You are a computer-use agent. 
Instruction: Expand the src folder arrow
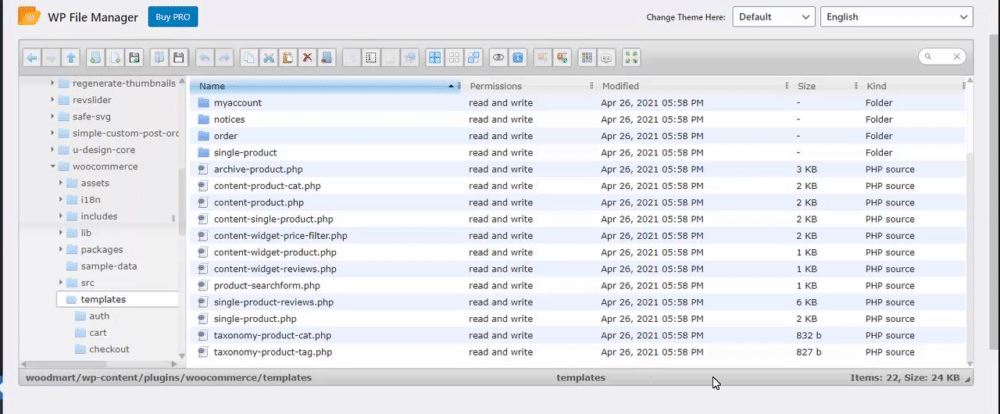(61, 283)
